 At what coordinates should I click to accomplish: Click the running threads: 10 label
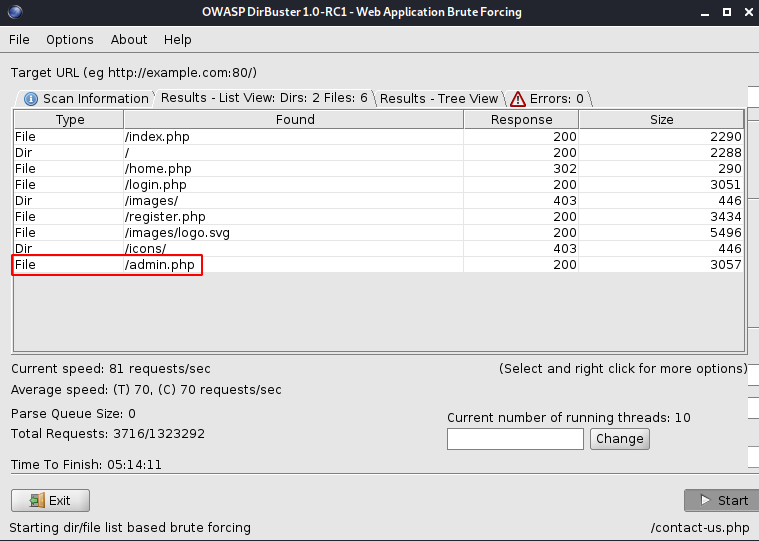point(569,418)
